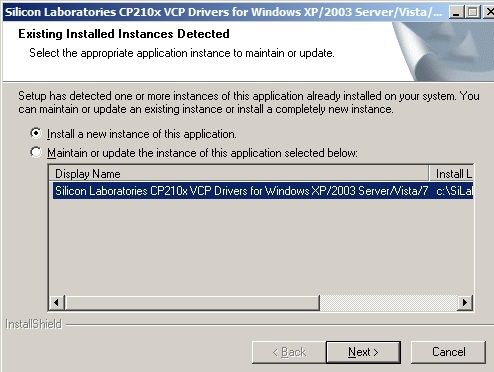Click the c:\SiLa install location cell

click(454, 191)
